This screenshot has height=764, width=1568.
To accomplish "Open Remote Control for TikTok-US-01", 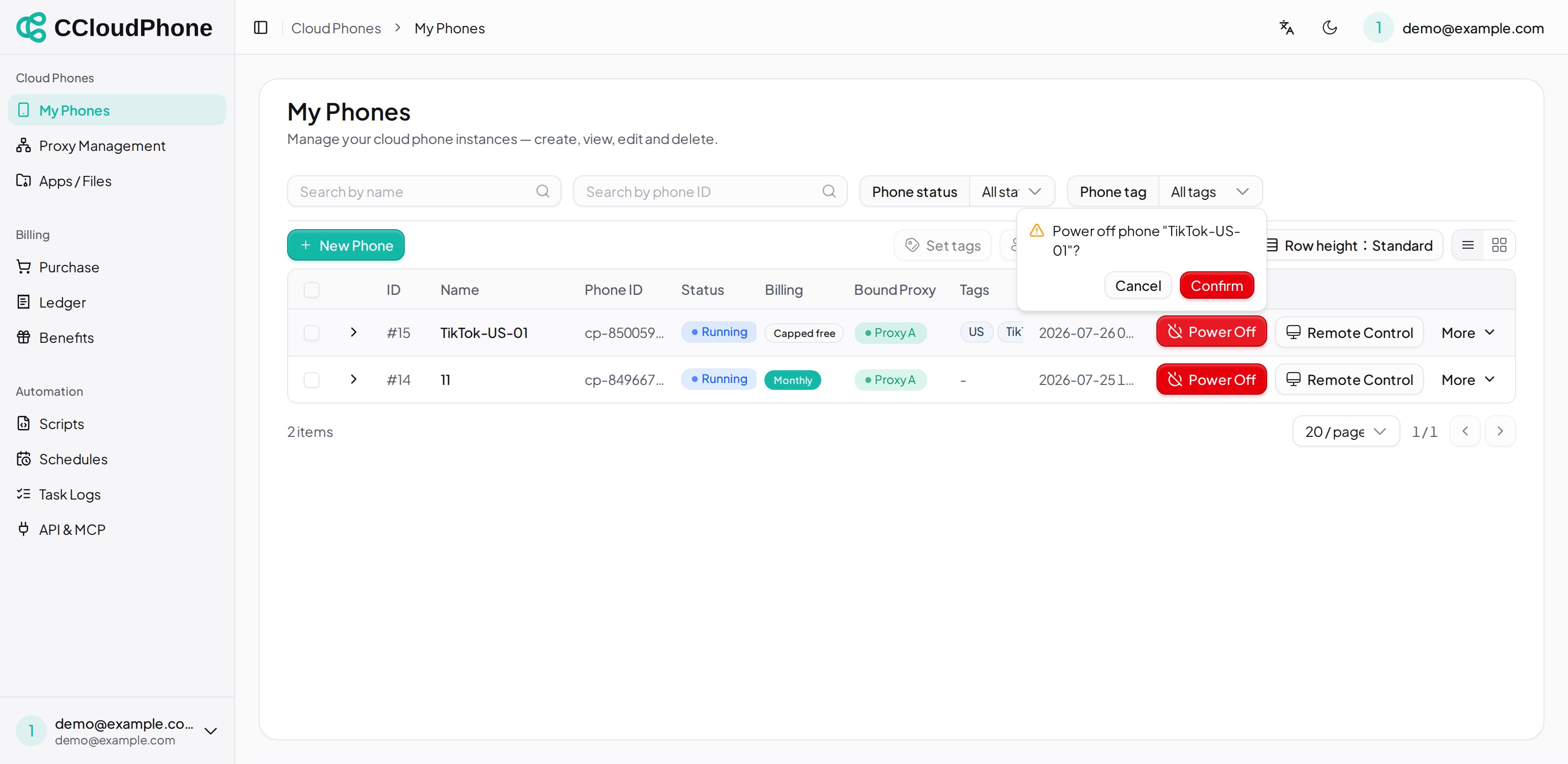I will [1349, 333].
